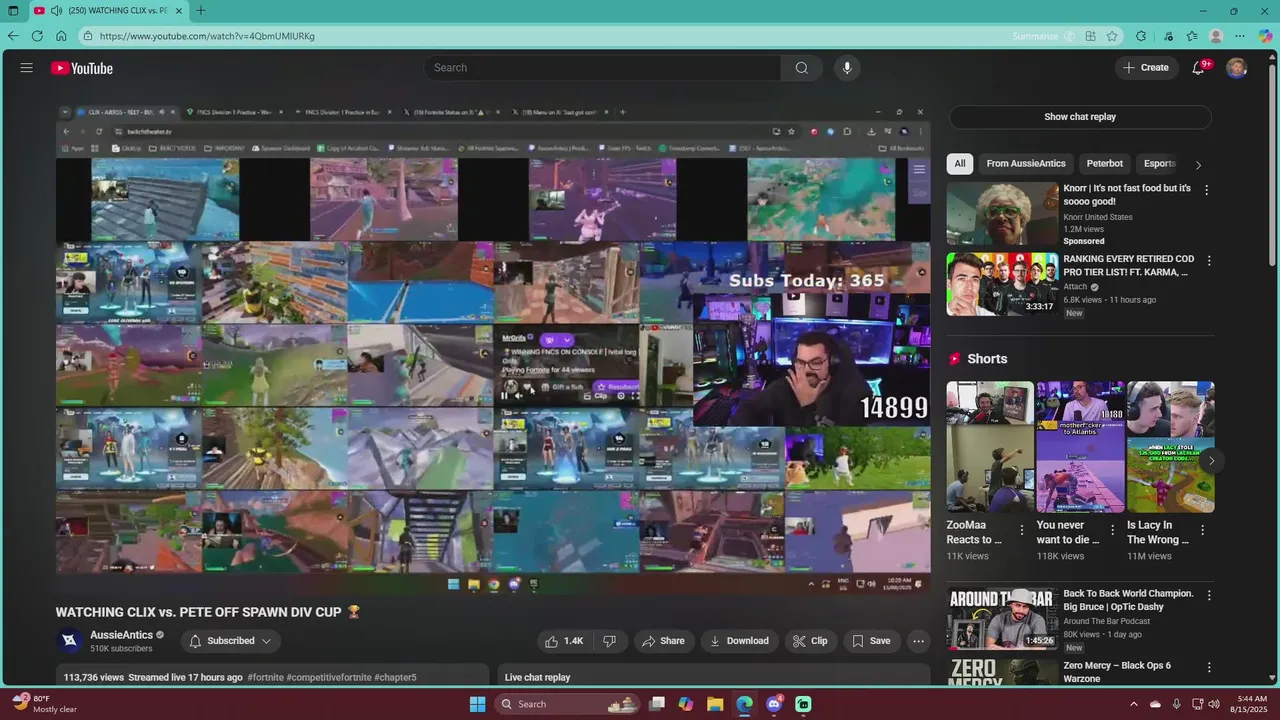The height and width of the screenshot is (720, 1280).
Task: Toggle favorite star for this page
Action: 1112,36
